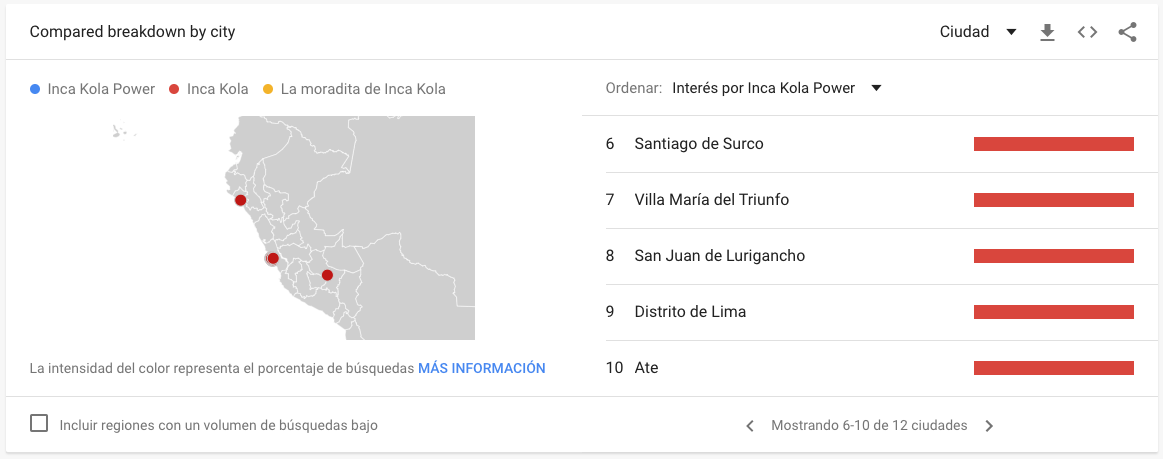The width and height of the screenshot is (1163, 459).
Task: Open the MÁS INFORMACIÓN link
Action: coord(481,368)
